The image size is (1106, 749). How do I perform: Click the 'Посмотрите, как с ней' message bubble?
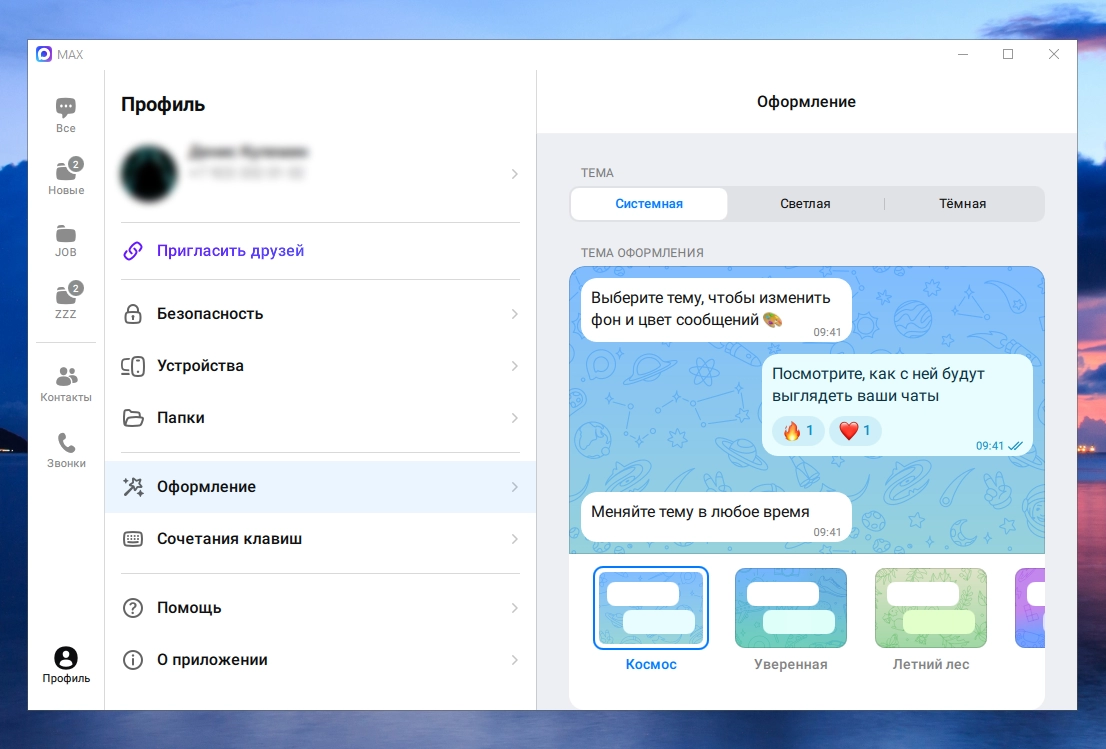[x=897, y=405]
